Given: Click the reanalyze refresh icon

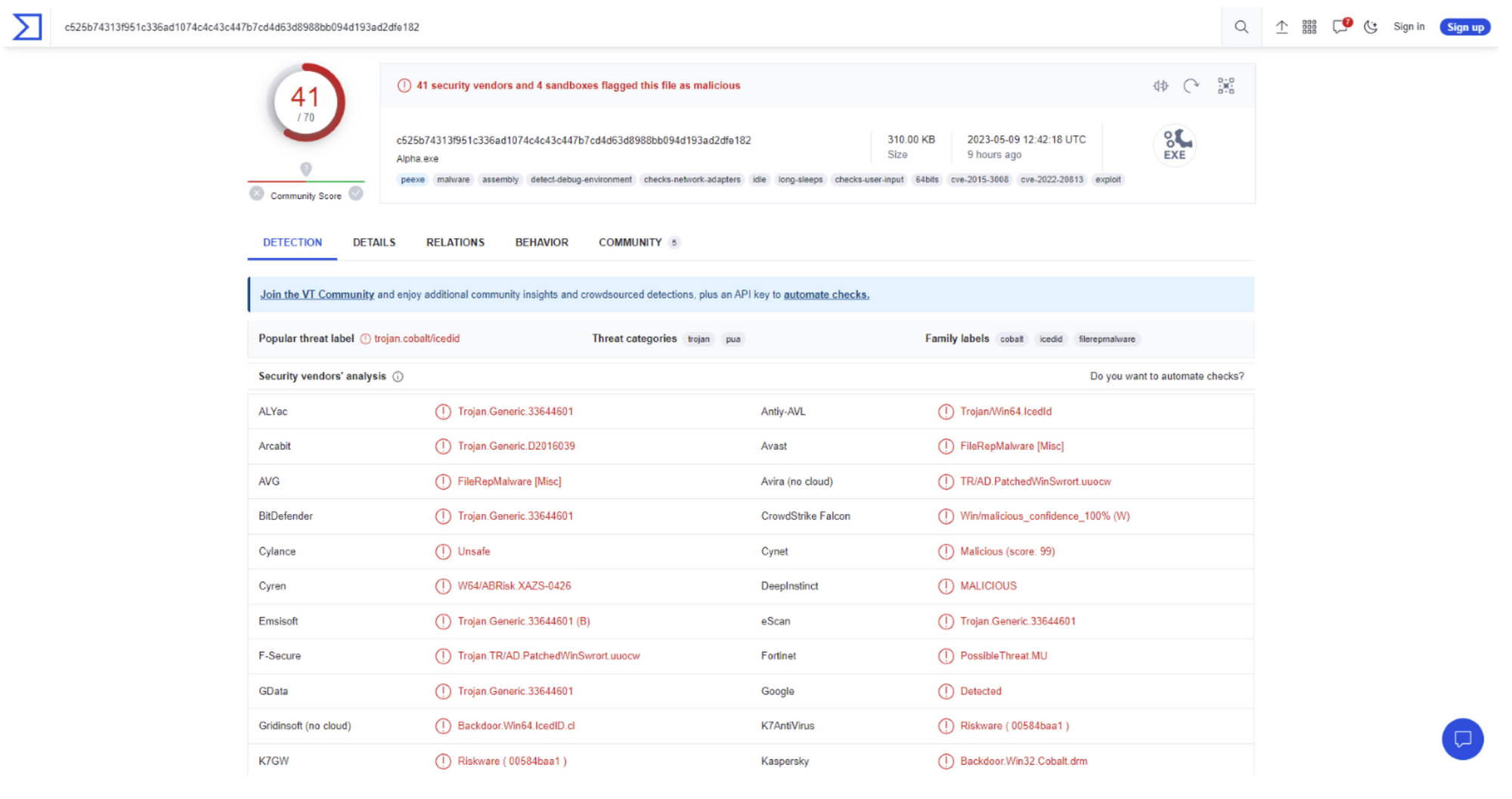Looking at the screenshot, I should (1191, 86).
